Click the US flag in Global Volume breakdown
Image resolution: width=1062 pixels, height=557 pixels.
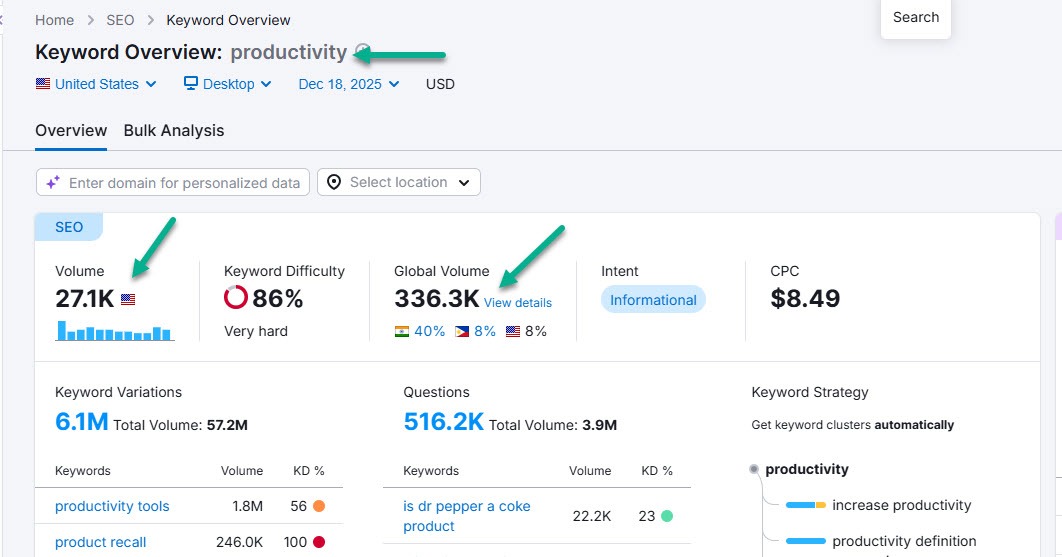coord(513,331)
